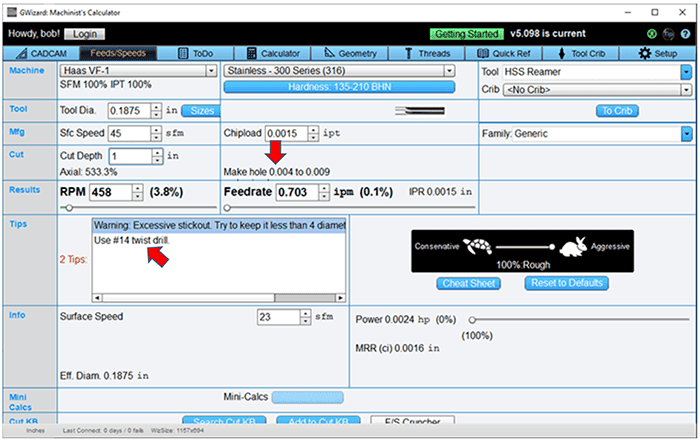Expand the Haas VF-1 machine dropdown
The width and height of the screenshot is (700, 440).
(x=211, y=71)
